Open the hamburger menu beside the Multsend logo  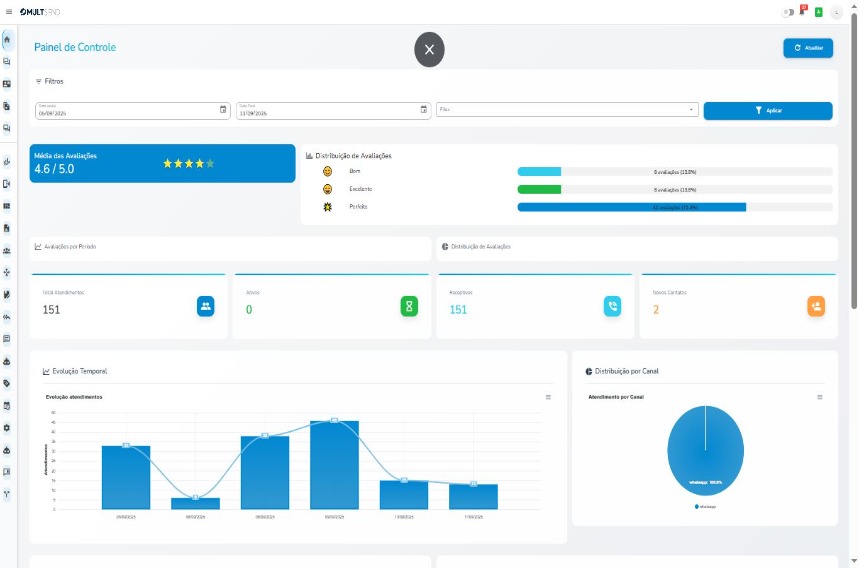pos(8,12)
